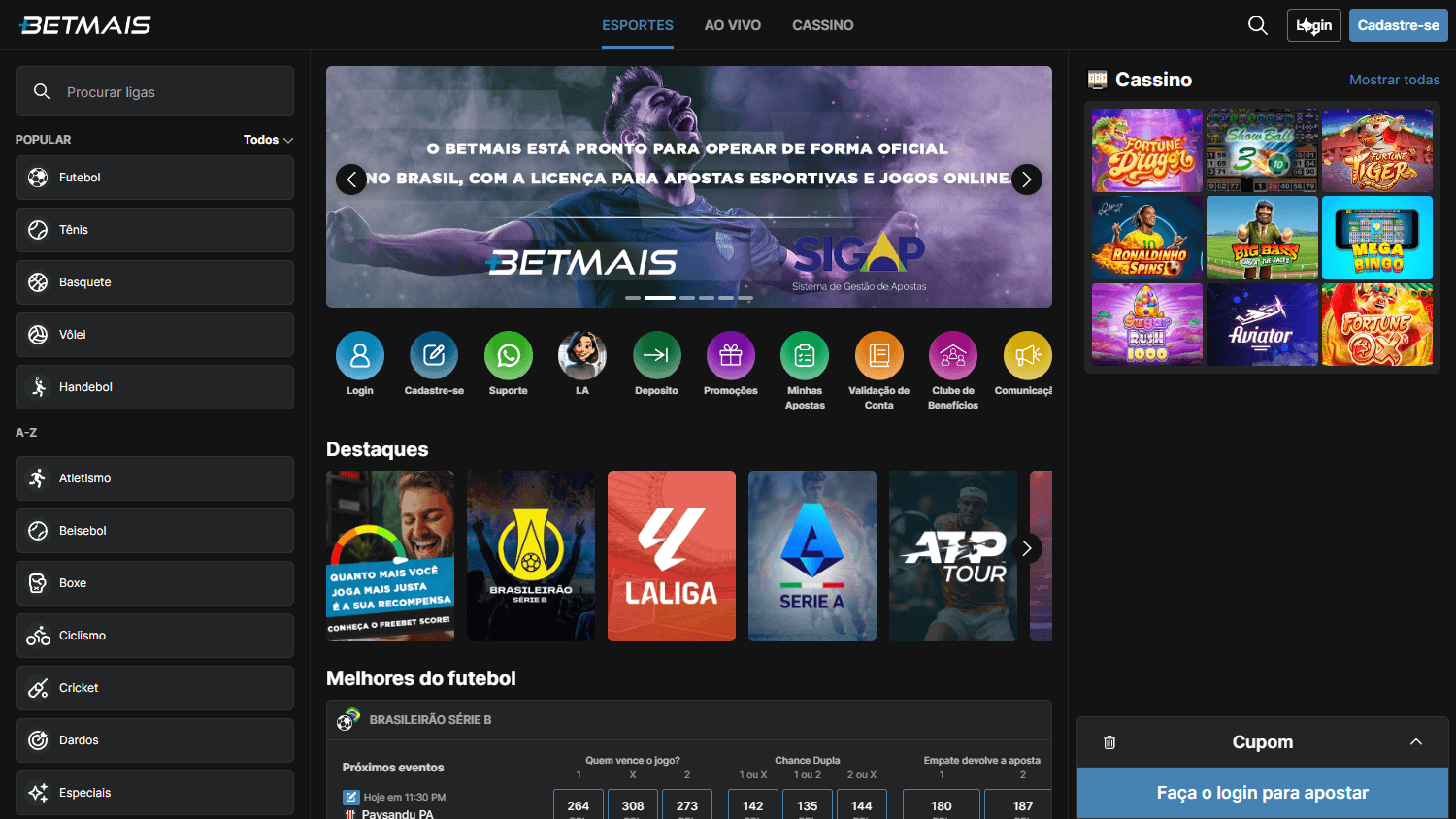1456x819 pixels.
Task: Open the Serie A highlight card
Action: 812,556
